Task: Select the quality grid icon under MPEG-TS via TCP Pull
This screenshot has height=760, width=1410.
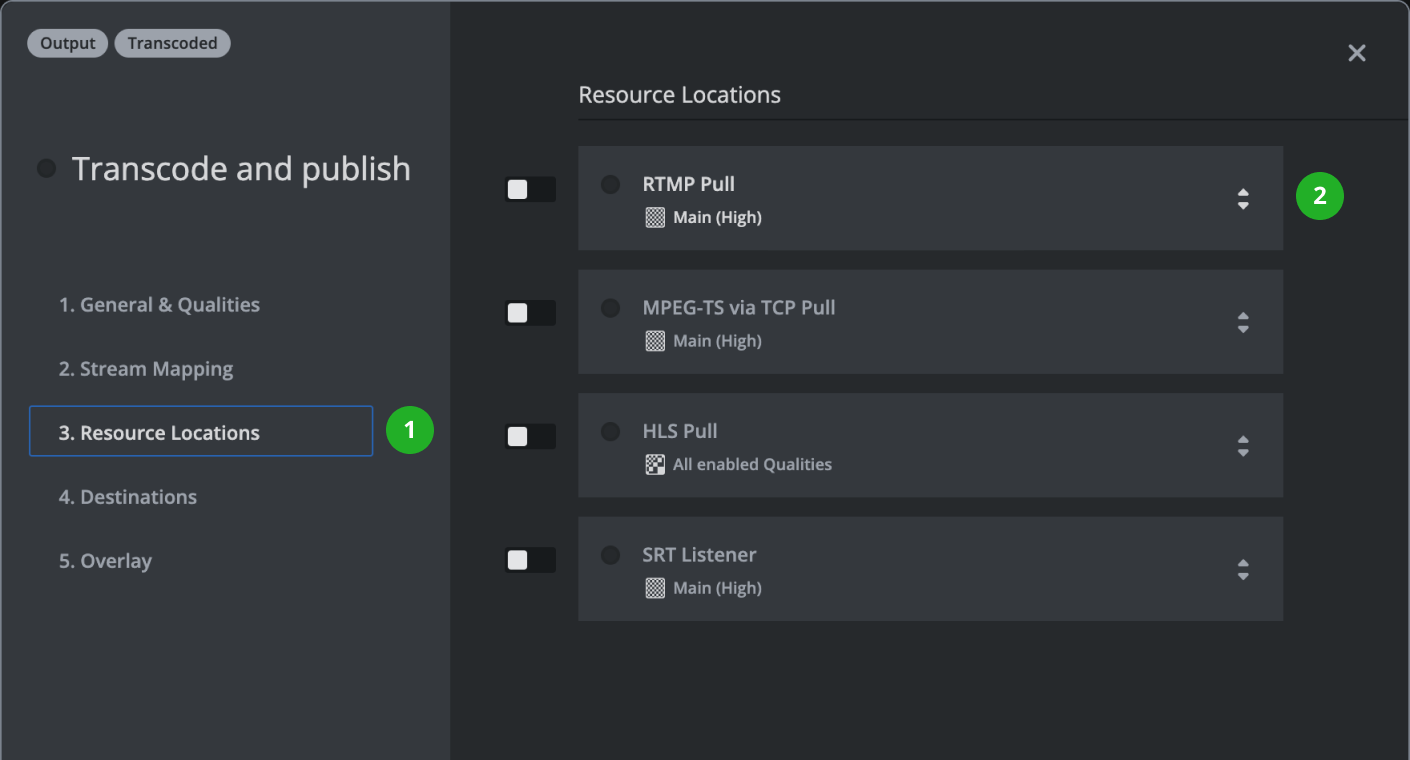Action: pyautogui.click(x=655, y=340)
